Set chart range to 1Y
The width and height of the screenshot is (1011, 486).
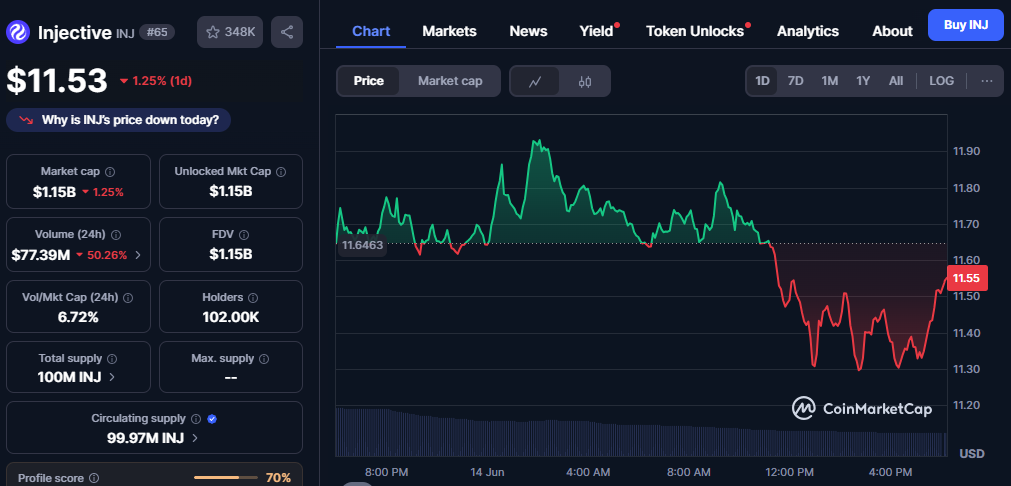863,81
